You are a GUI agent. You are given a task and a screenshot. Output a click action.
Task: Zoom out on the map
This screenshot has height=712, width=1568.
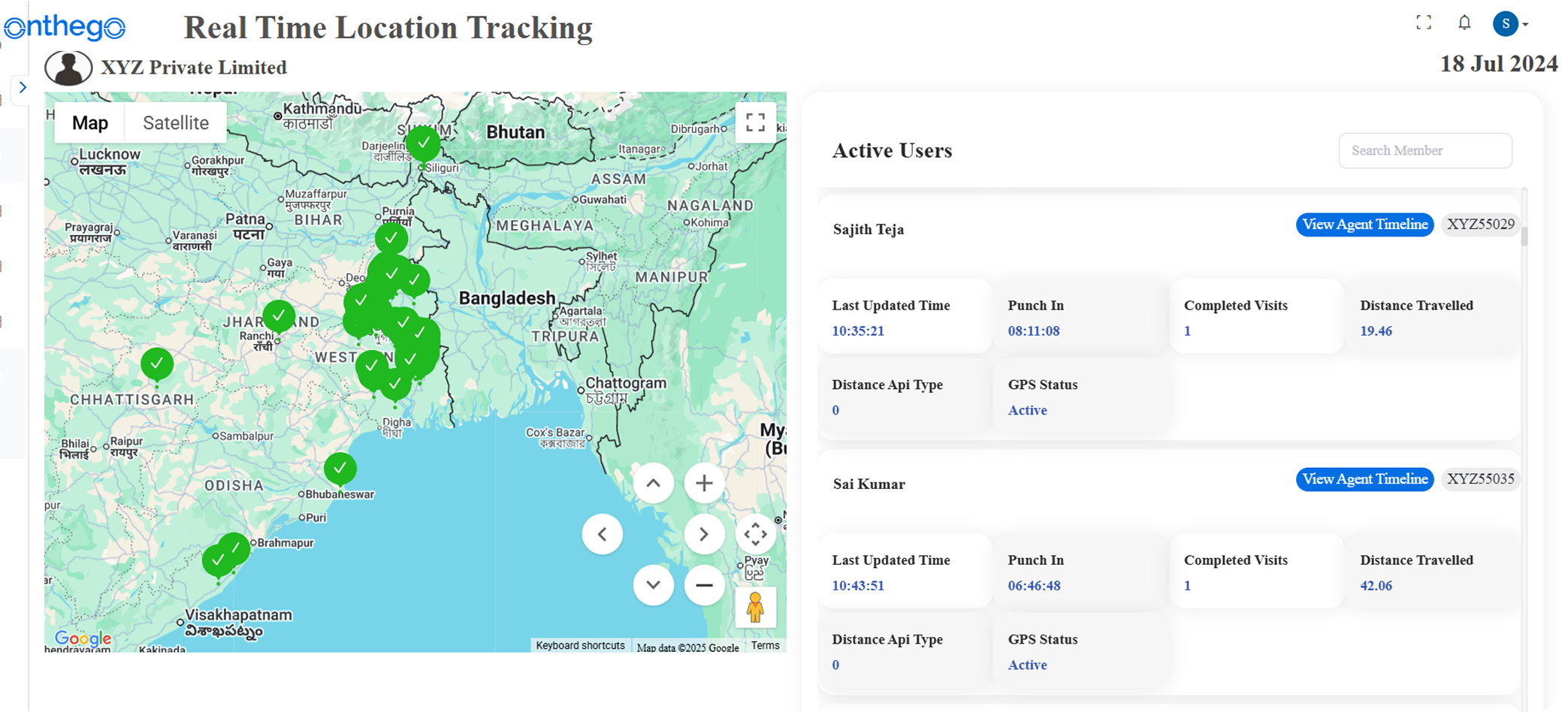coord(704,585)
